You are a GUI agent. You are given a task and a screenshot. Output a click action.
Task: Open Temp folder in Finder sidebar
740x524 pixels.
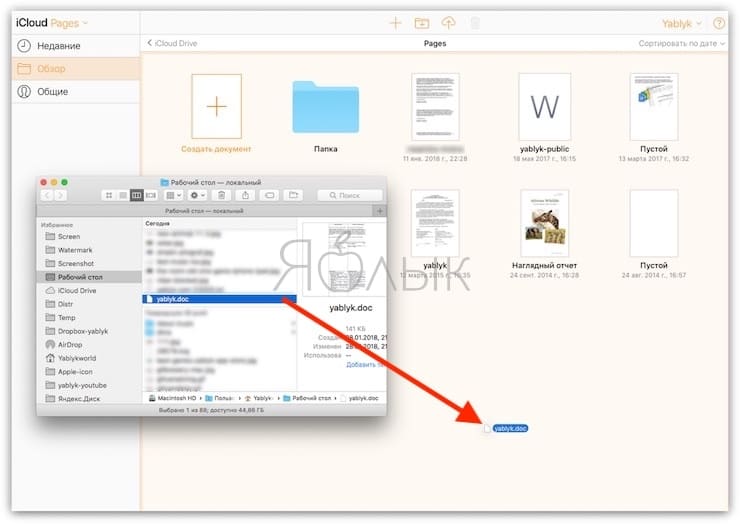pyautogui.click(x=67, y=318)
